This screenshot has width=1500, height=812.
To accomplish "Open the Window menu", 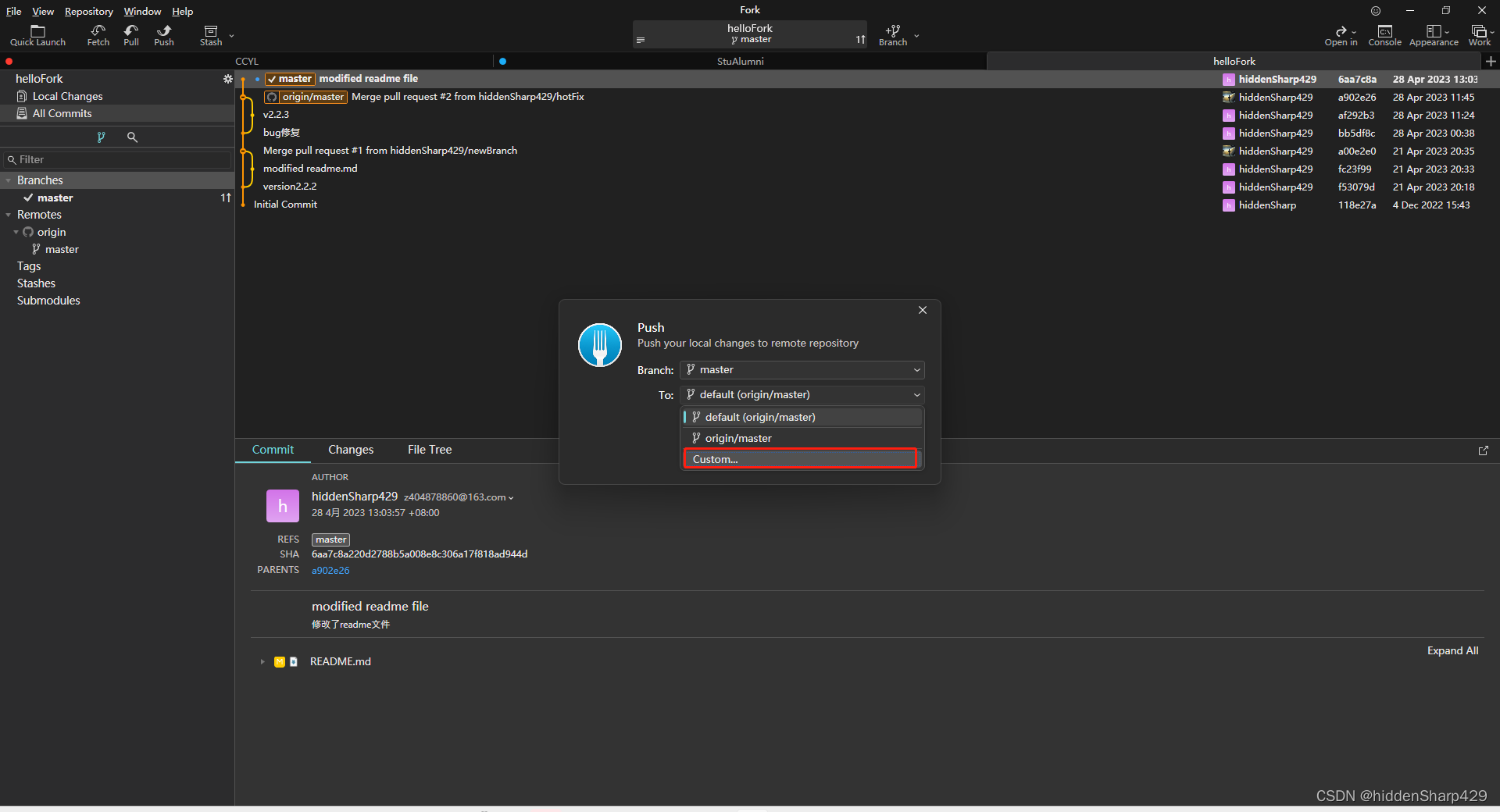I will tap(142, 11).
